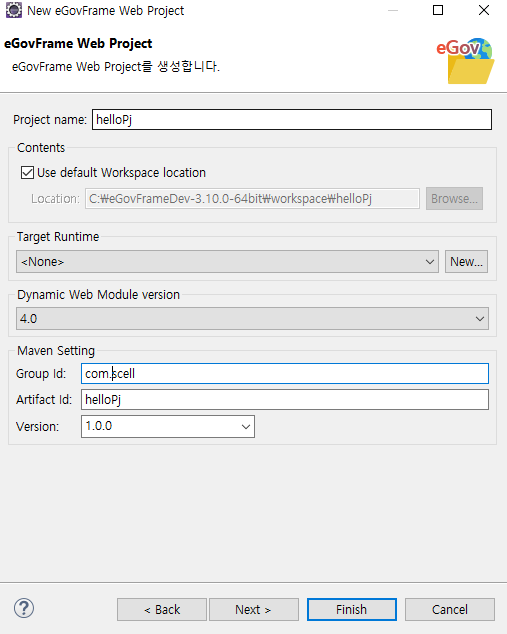The width and height of the screenshot is (507, 634).
Task: Click the Maven Setting group label
Action: click(x=56, y=351)
